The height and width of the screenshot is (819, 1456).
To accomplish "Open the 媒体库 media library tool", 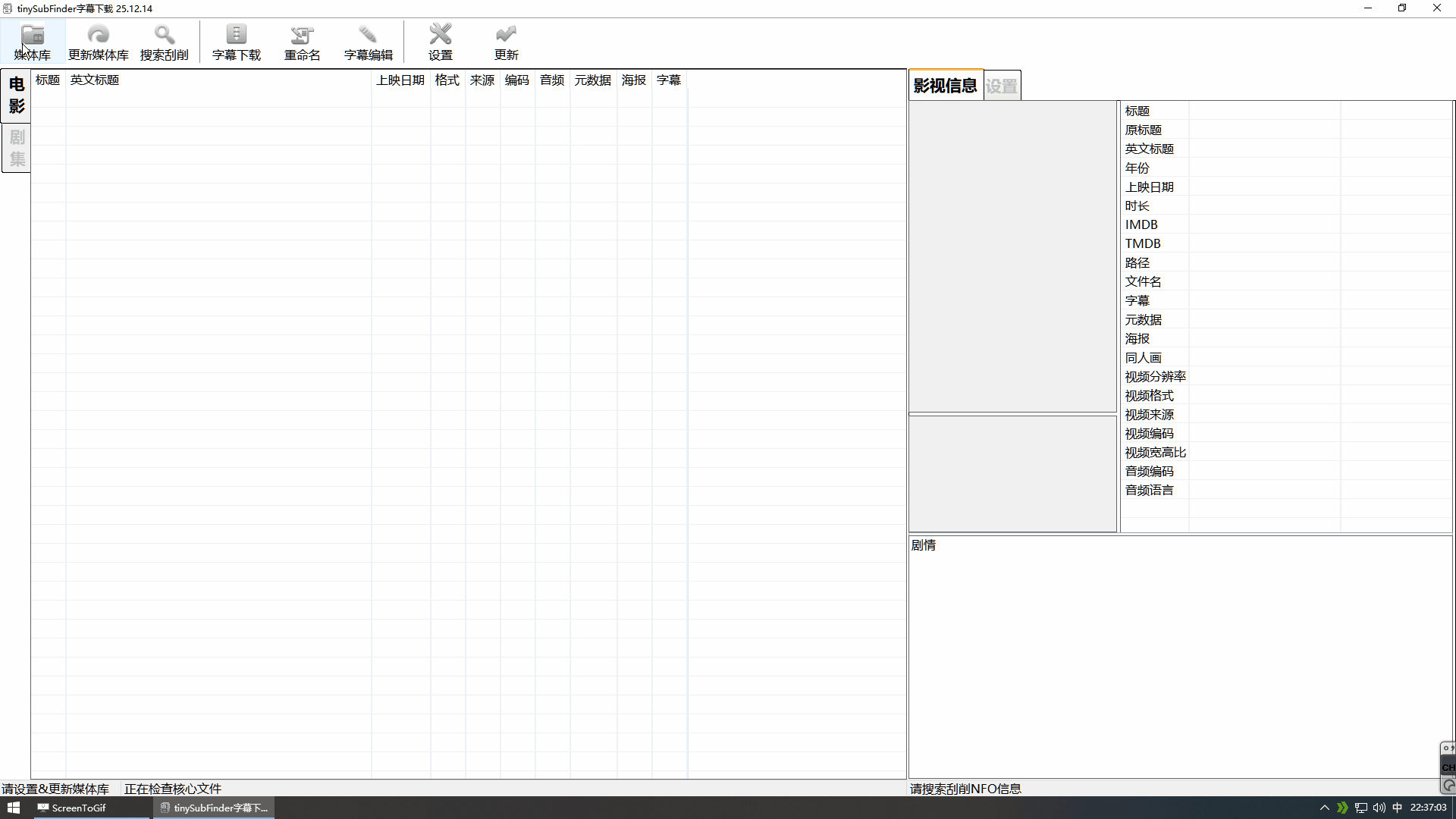I will (32, 42).
